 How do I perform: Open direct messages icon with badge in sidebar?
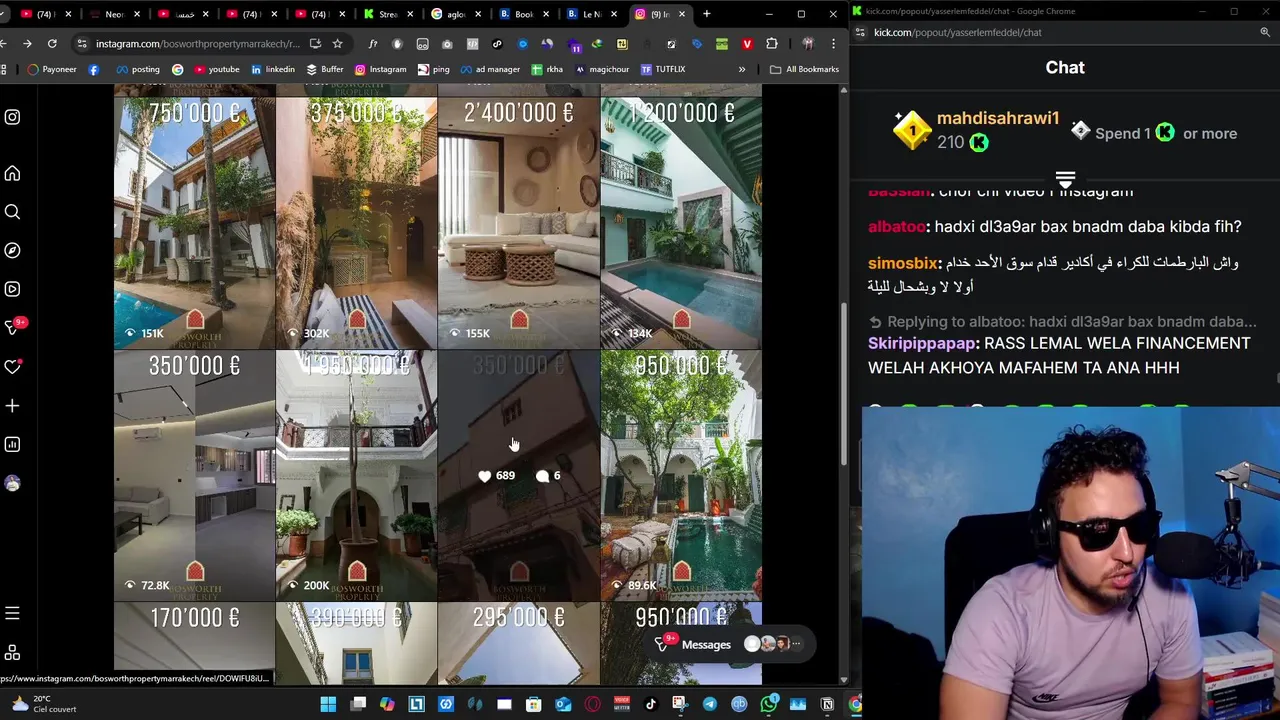14,327
